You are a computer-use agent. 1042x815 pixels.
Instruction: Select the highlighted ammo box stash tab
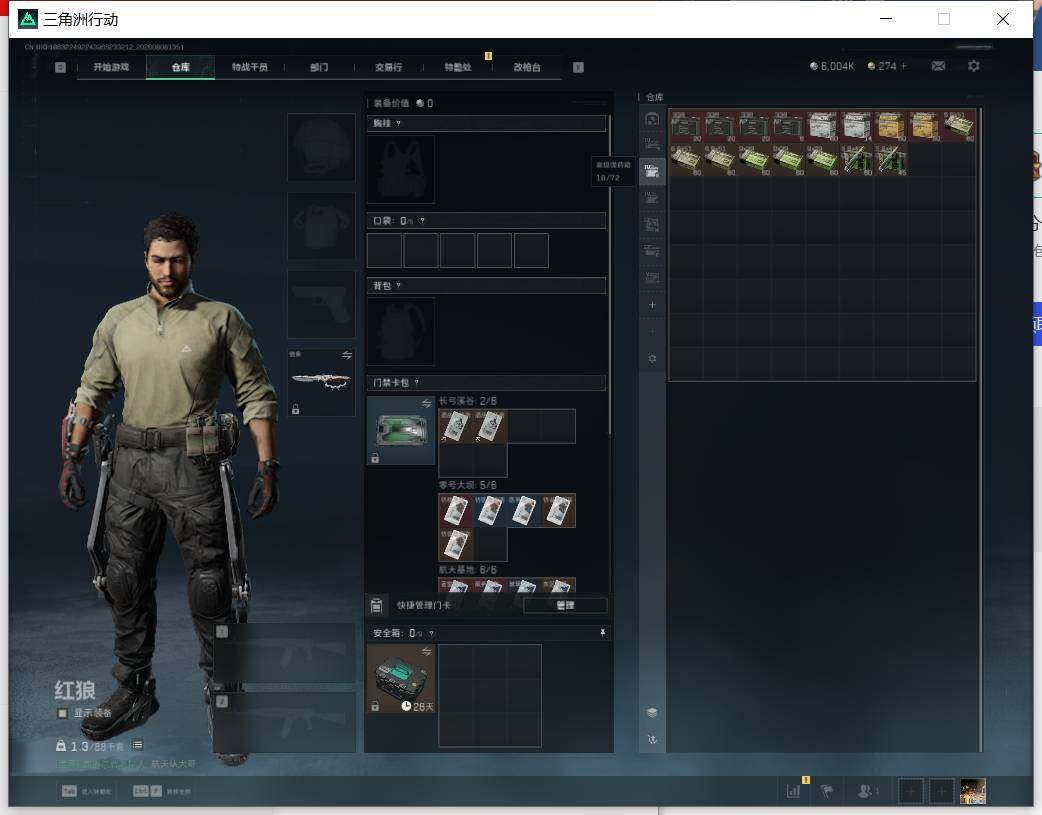[652, 172]
